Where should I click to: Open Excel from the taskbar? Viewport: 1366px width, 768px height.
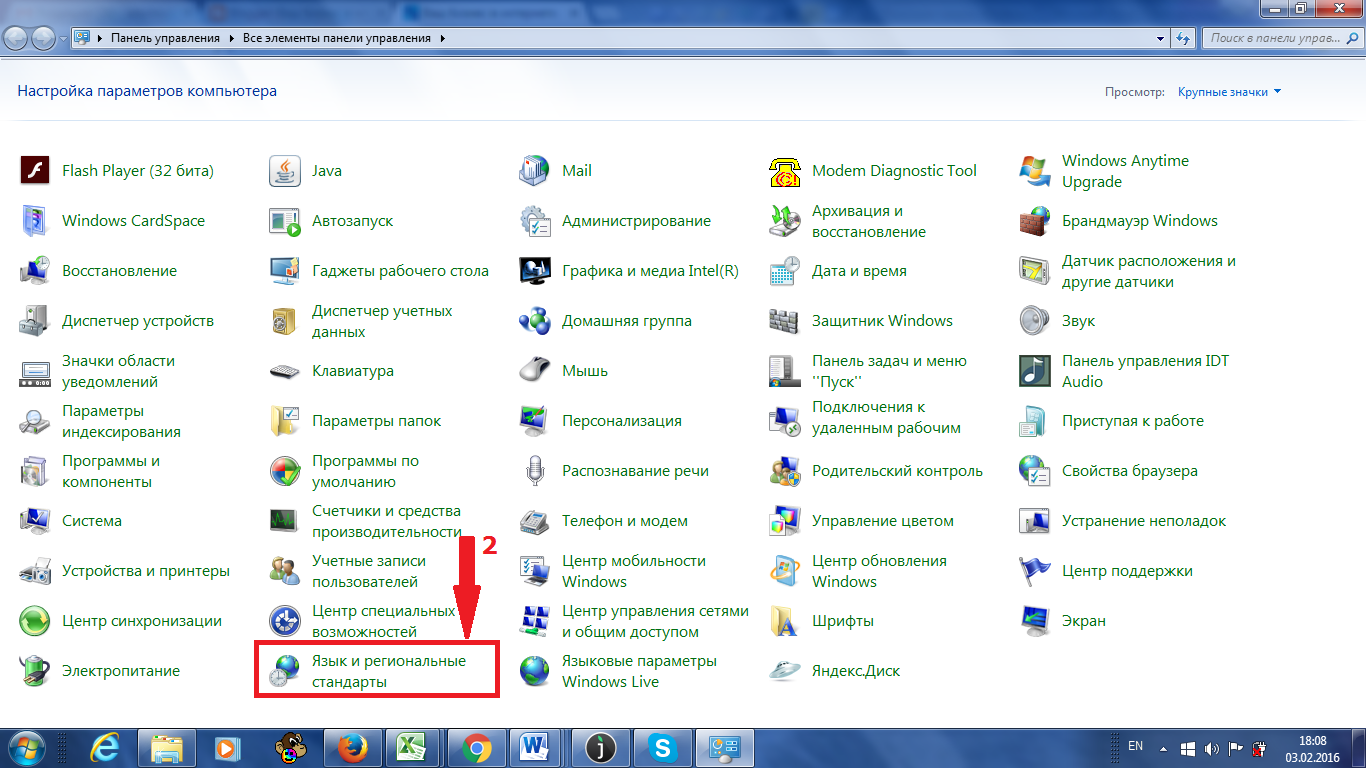point(411,747)
